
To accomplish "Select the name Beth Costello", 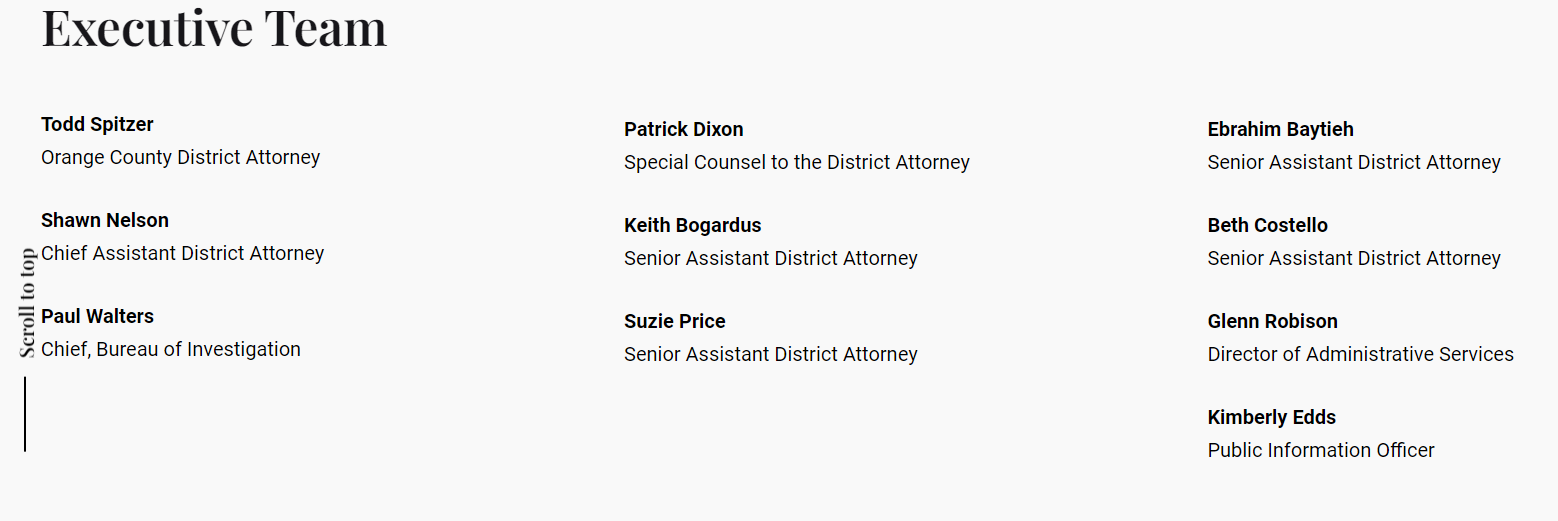I will point(1267,225).
